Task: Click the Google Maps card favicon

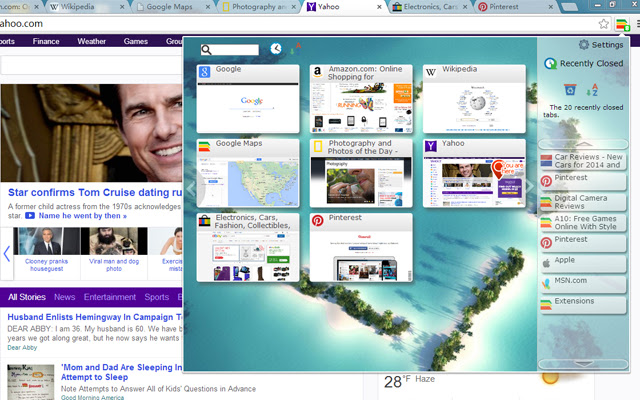Action: point(204,146)
